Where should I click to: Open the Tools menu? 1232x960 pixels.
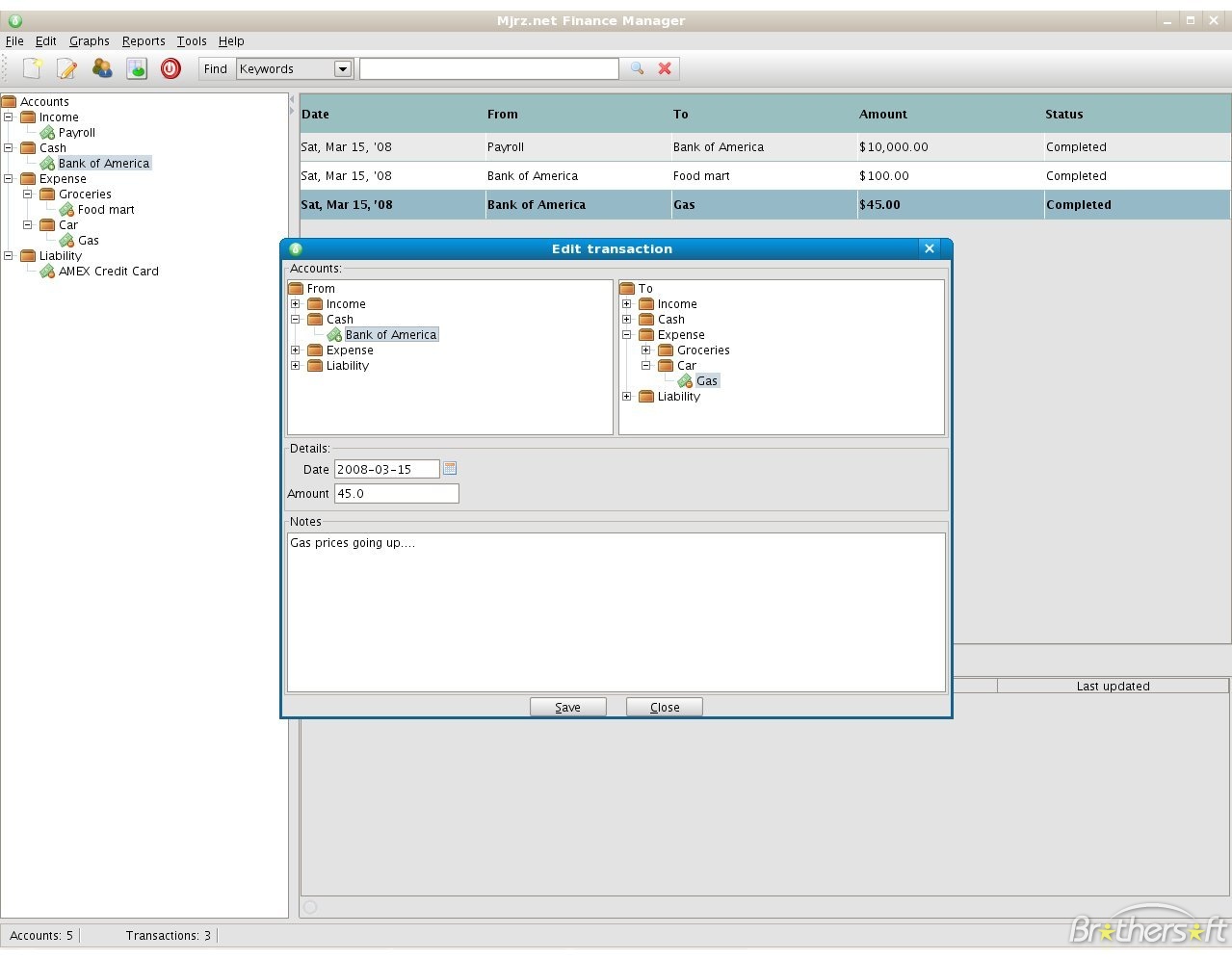pos(192,40)
